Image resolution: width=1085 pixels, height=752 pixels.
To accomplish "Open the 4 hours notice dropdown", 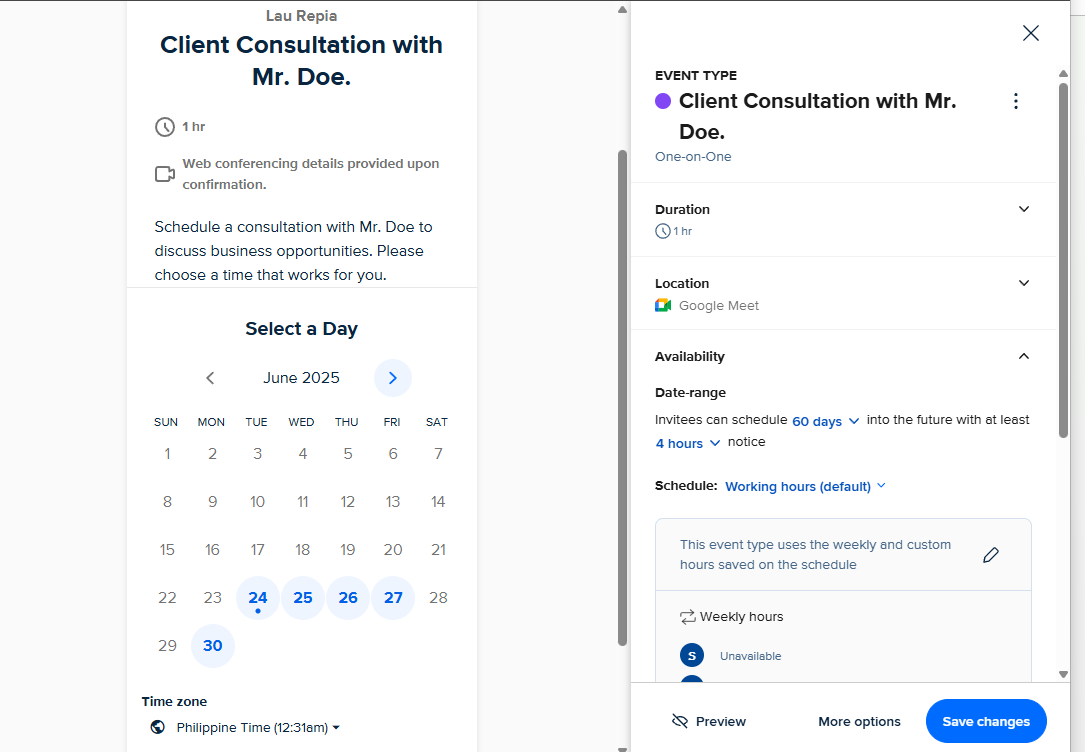I will (687, 443).
